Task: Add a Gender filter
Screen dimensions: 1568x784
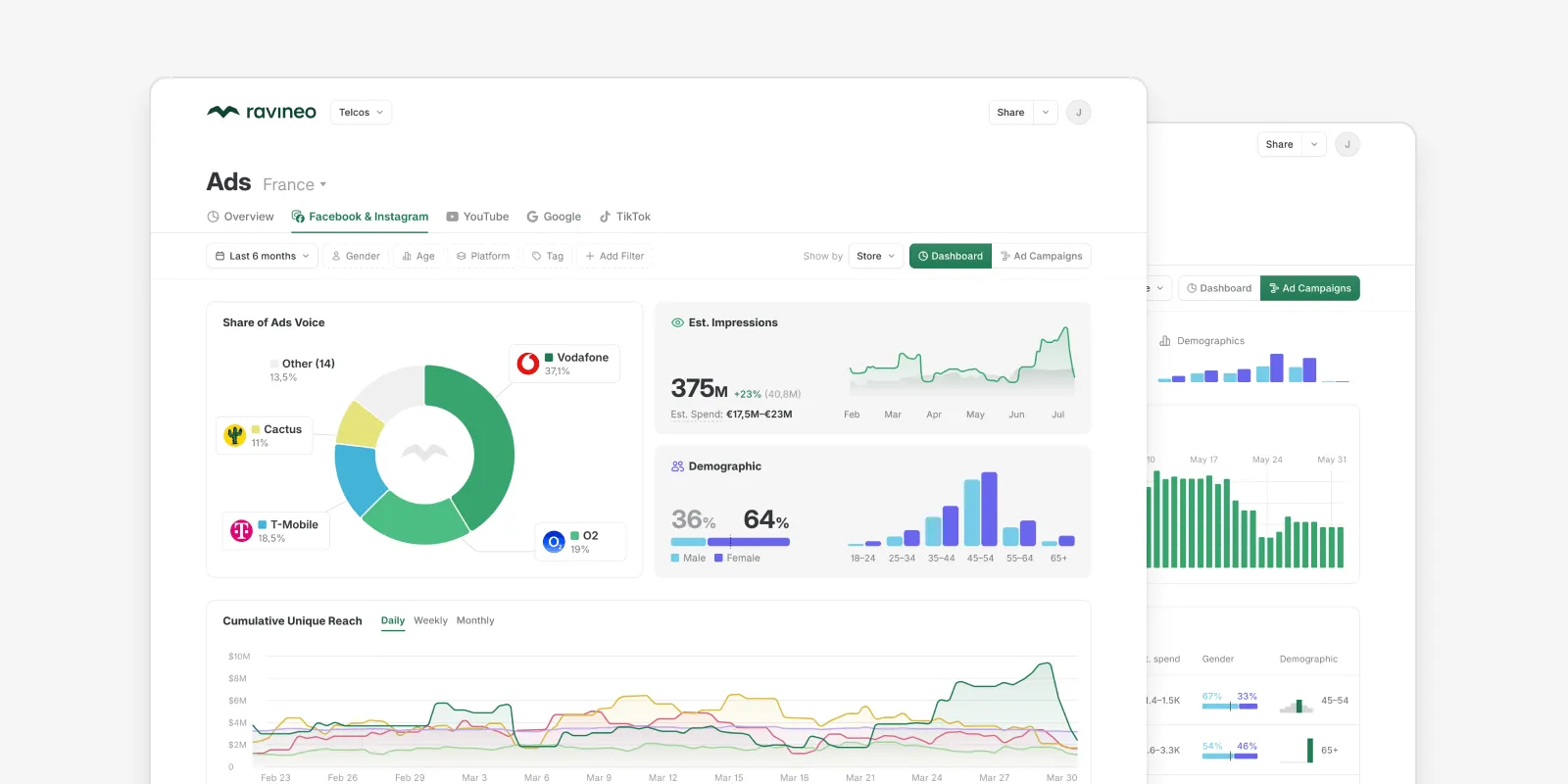Action: [x=356, y=256]
